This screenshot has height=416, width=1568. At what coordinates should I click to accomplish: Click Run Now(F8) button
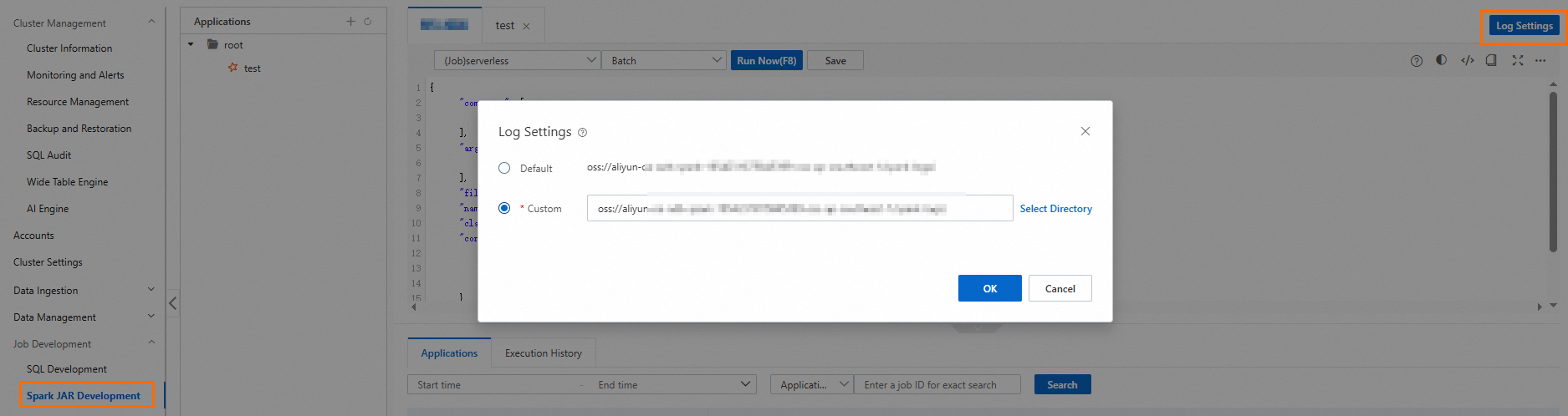pyautogui.click(x=767, y=60)
